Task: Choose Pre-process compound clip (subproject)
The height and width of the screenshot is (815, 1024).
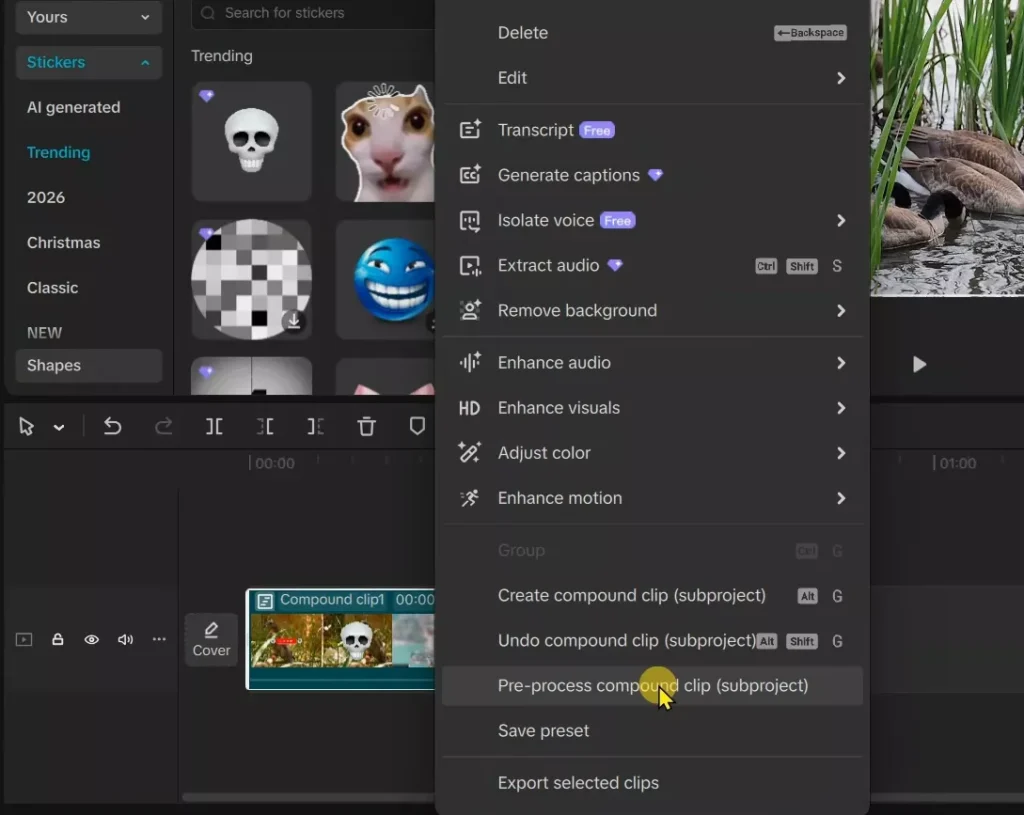Action: (652, 686)
